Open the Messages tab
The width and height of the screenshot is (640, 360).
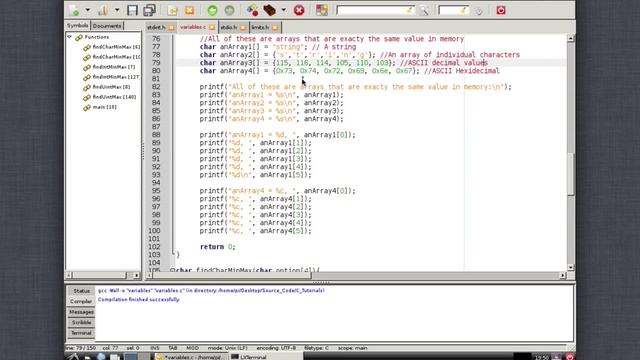[x=82, y=312]
